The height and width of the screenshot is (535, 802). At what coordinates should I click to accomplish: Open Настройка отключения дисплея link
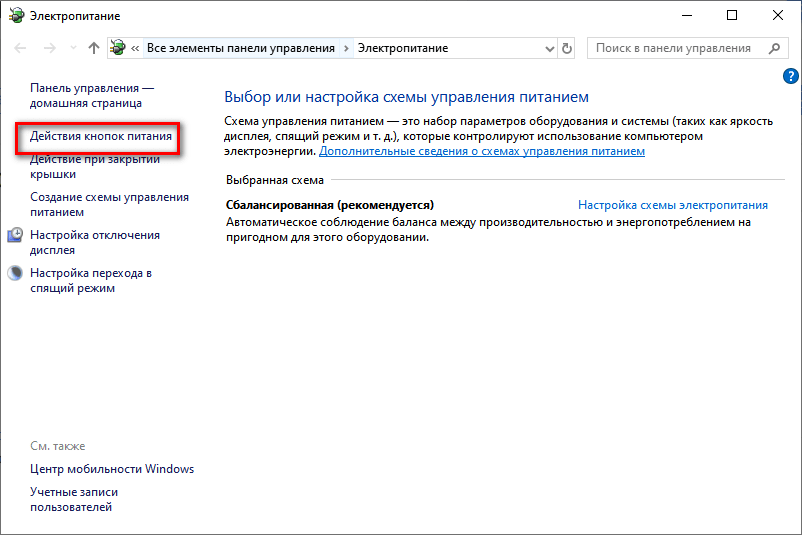pyautogui.click(x=95, y=242)
